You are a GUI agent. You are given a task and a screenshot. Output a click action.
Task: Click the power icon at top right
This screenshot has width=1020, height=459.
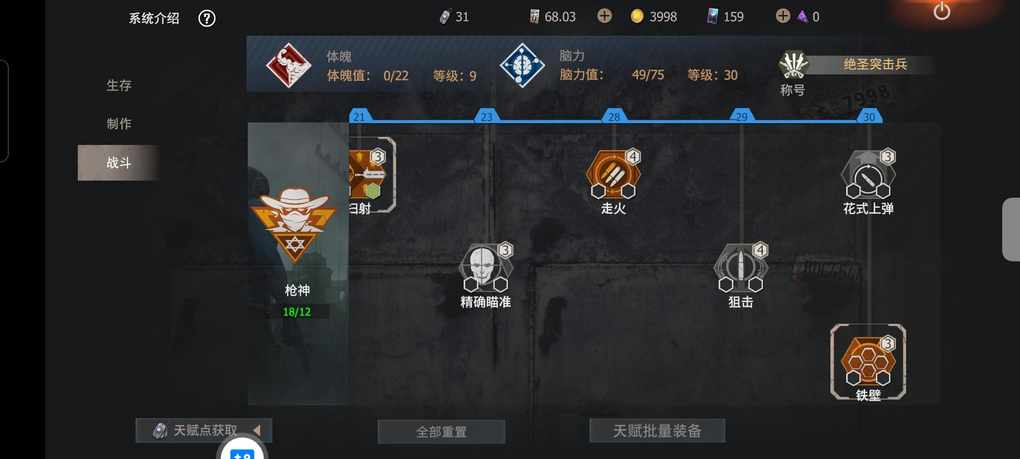click(941, 10)
